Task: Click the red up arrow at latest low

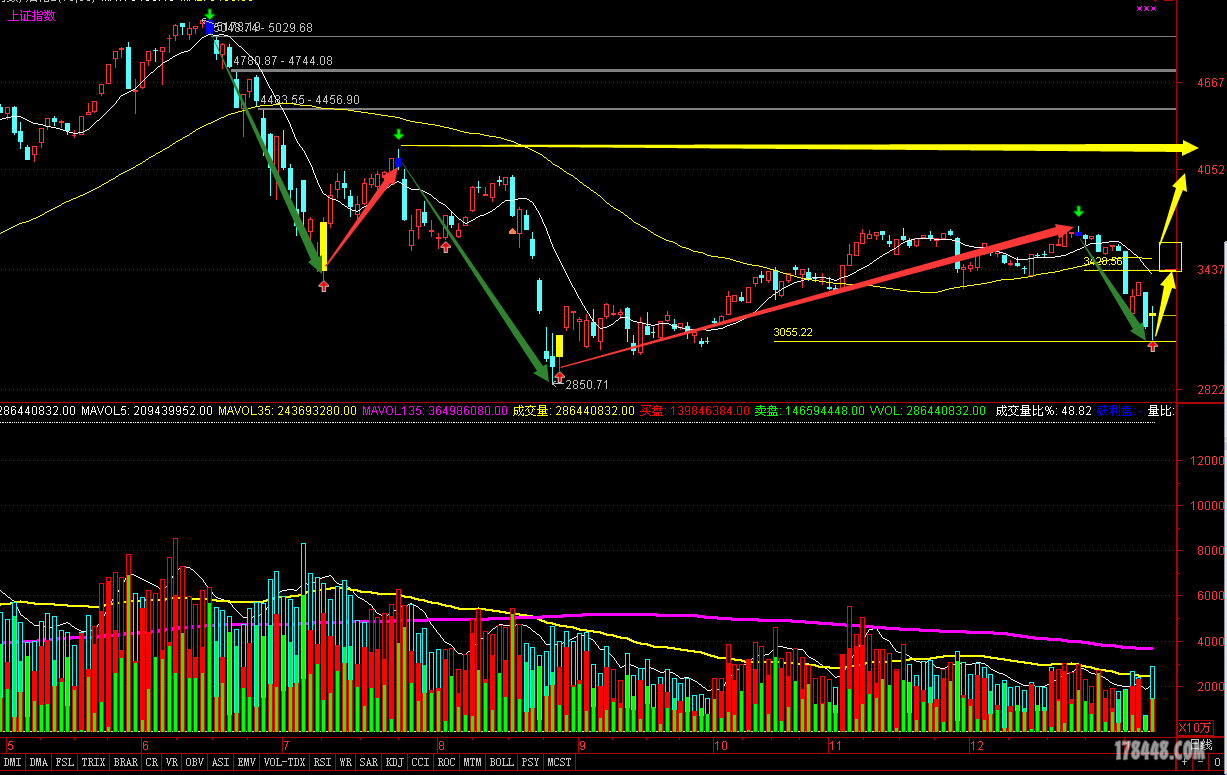Action: (1152, 346)
